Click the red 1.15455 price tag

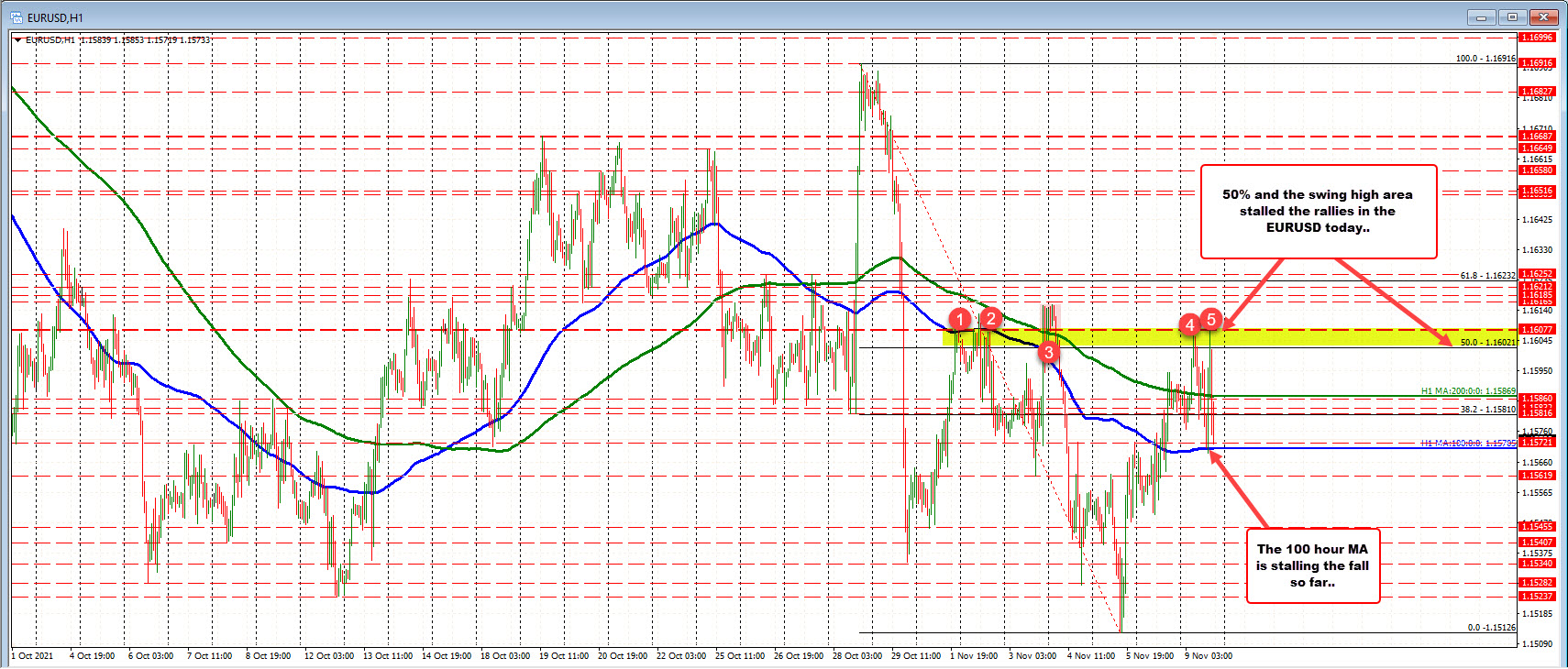(x=1537, y=527)
